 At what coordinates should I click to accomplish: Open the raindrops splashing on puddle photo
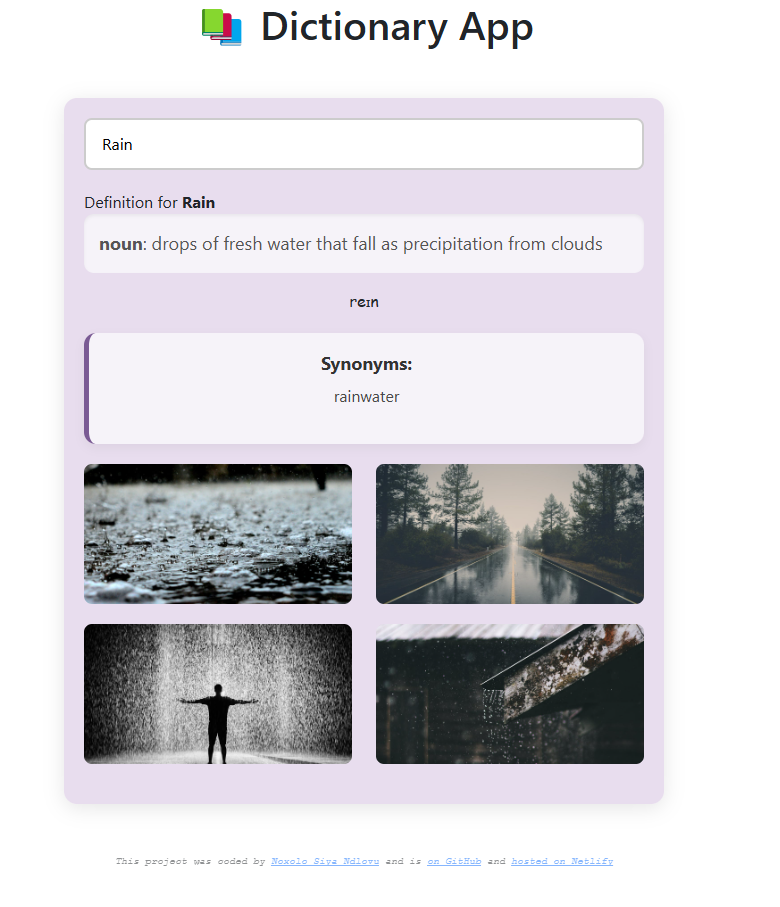[x=218, y=534]
